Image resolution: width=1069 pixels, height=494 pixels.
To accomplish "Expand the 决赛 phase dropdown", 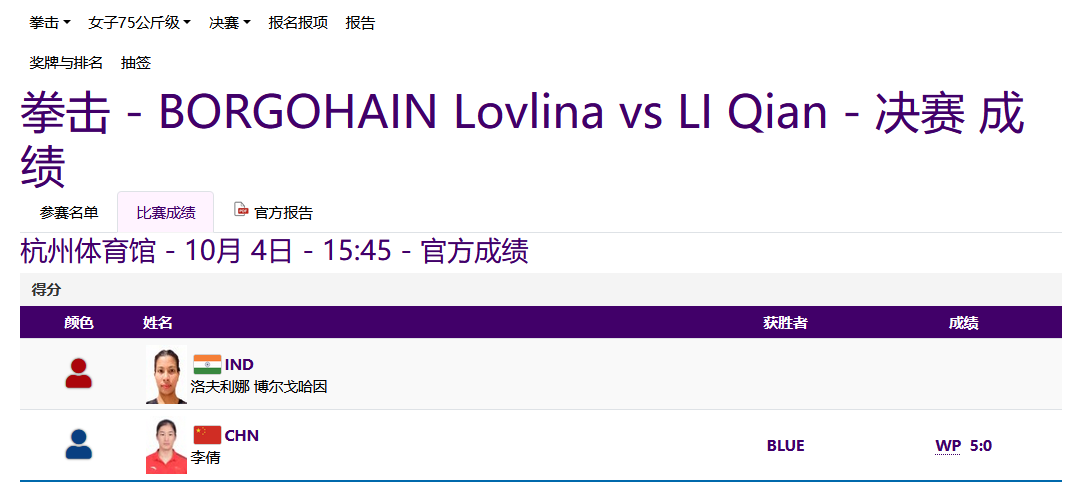I will 229,23.
